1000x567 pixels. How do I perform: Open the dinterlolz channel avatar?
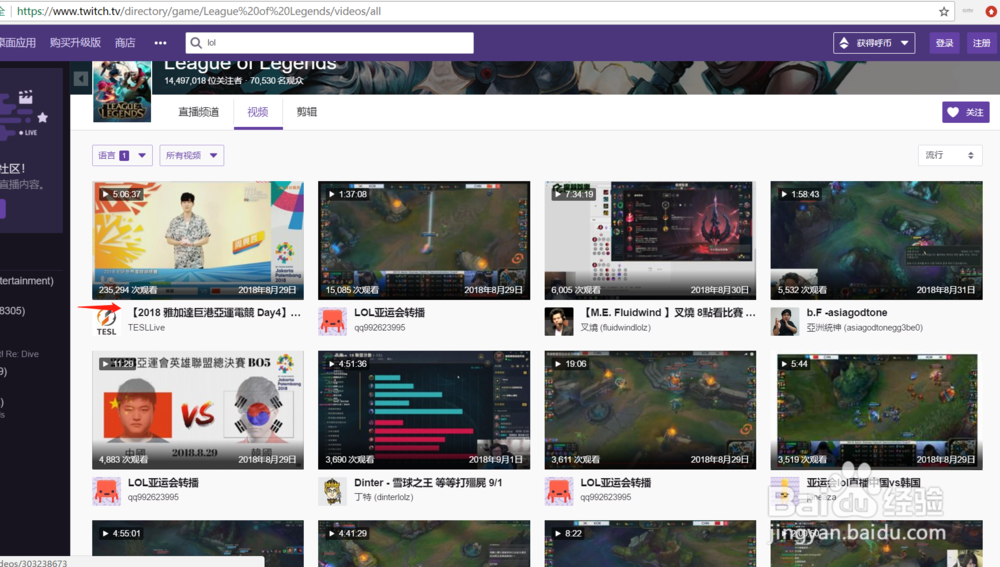pyautogui.click(x=332, y=491)
